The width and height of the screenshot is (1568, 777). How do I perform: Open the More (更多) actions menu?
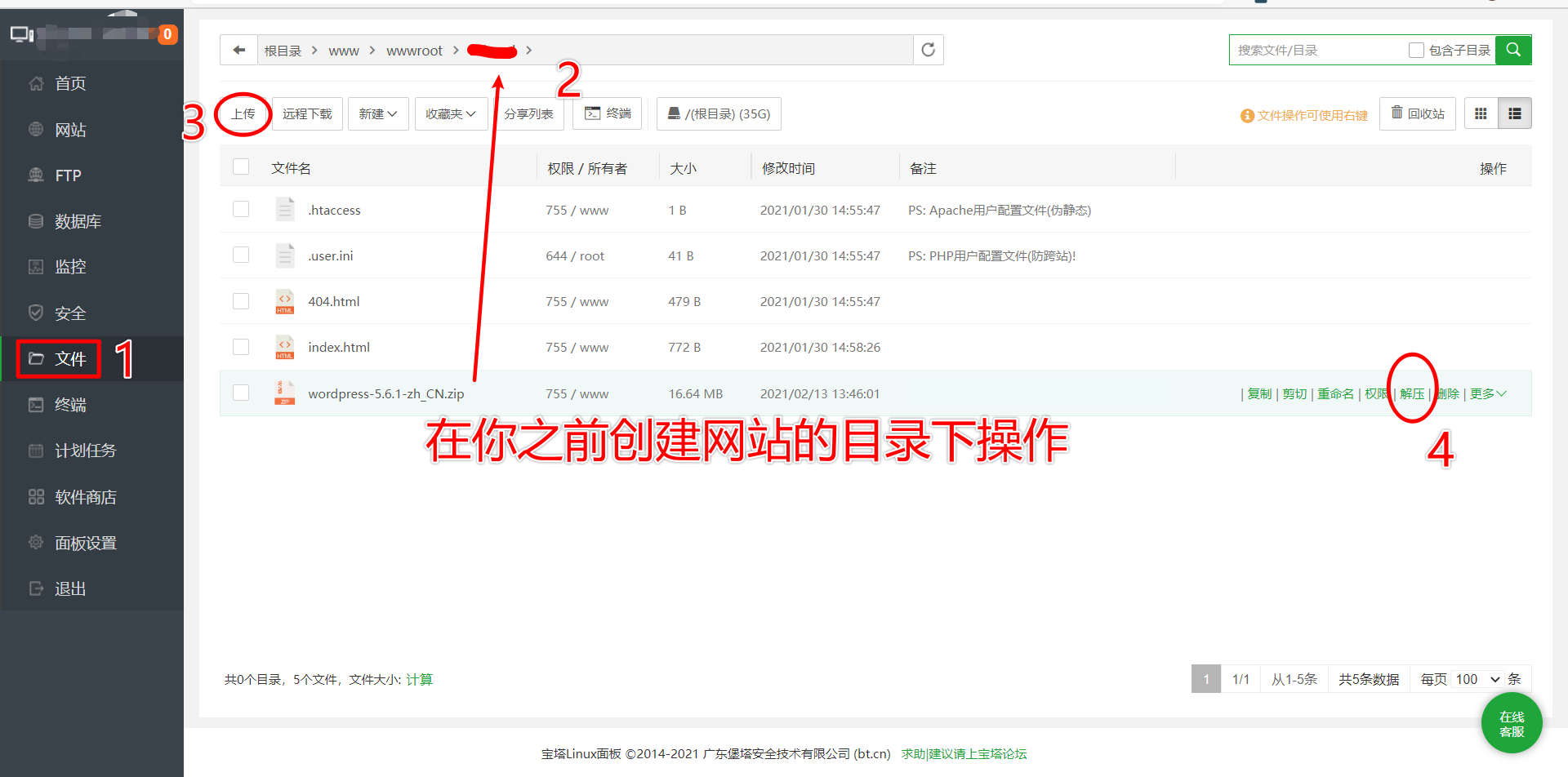(x=1487, y=394)
